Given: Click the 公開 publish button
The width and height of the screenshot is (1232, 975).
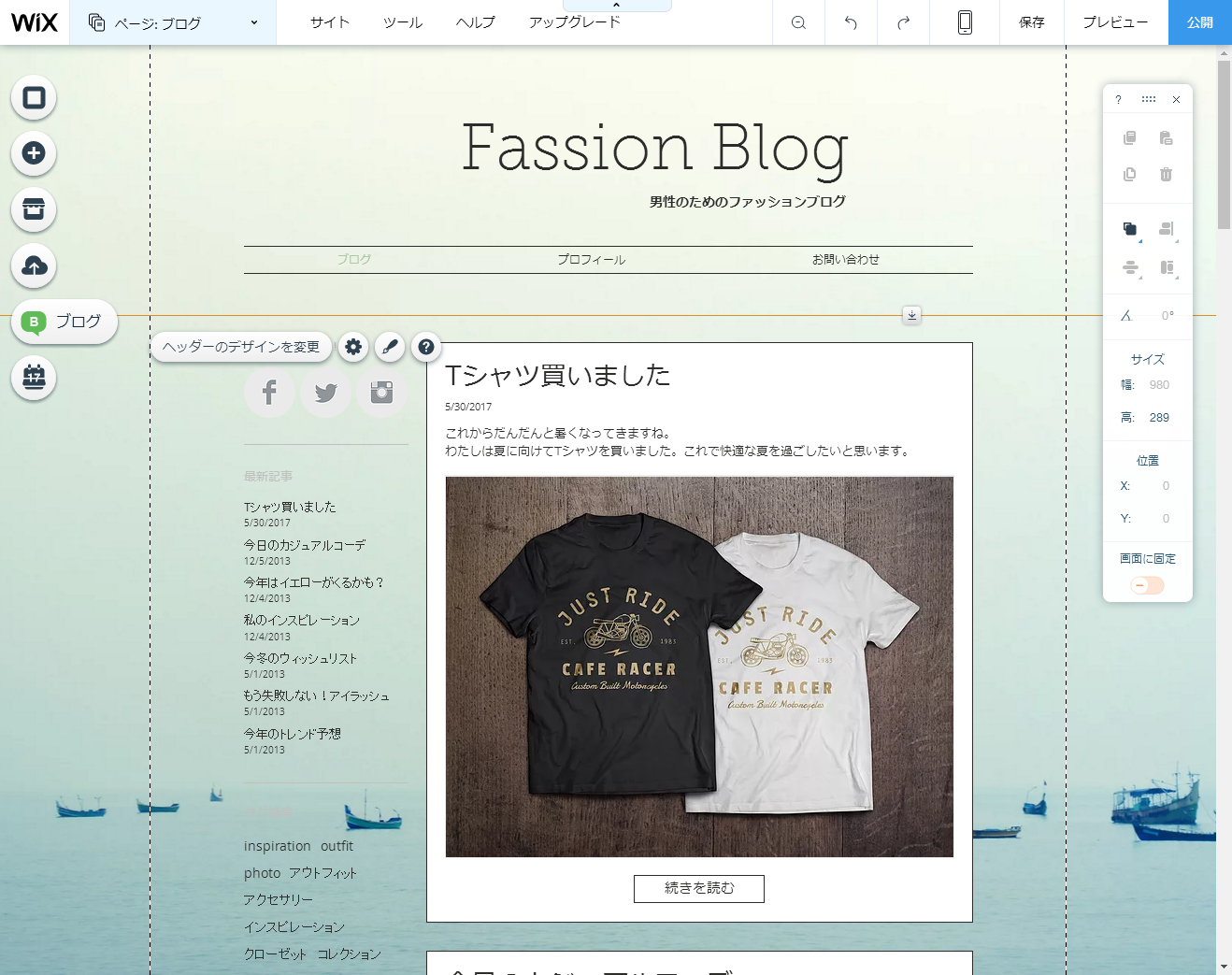Looking at the screenshot, I should pyautogui.click(x=1200, y=22).
